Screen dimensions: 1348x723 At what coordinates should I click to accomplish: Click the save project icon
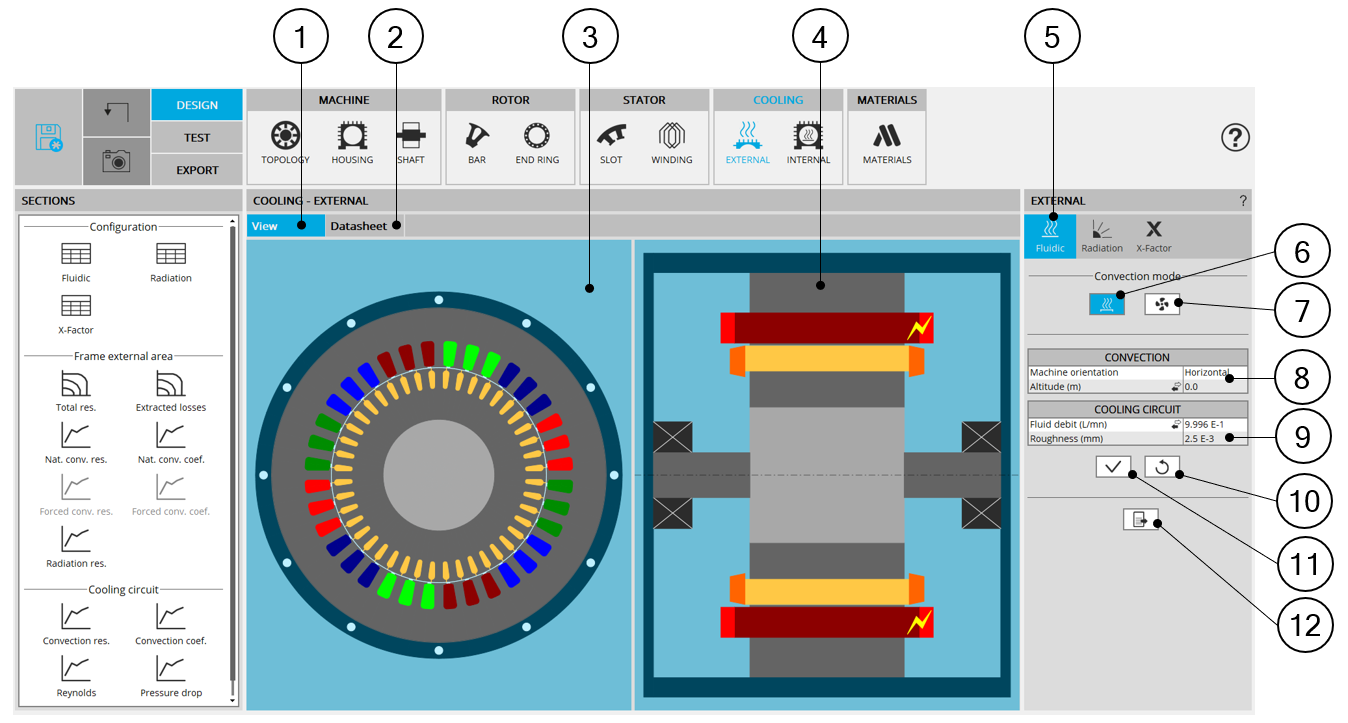[48, 137]
